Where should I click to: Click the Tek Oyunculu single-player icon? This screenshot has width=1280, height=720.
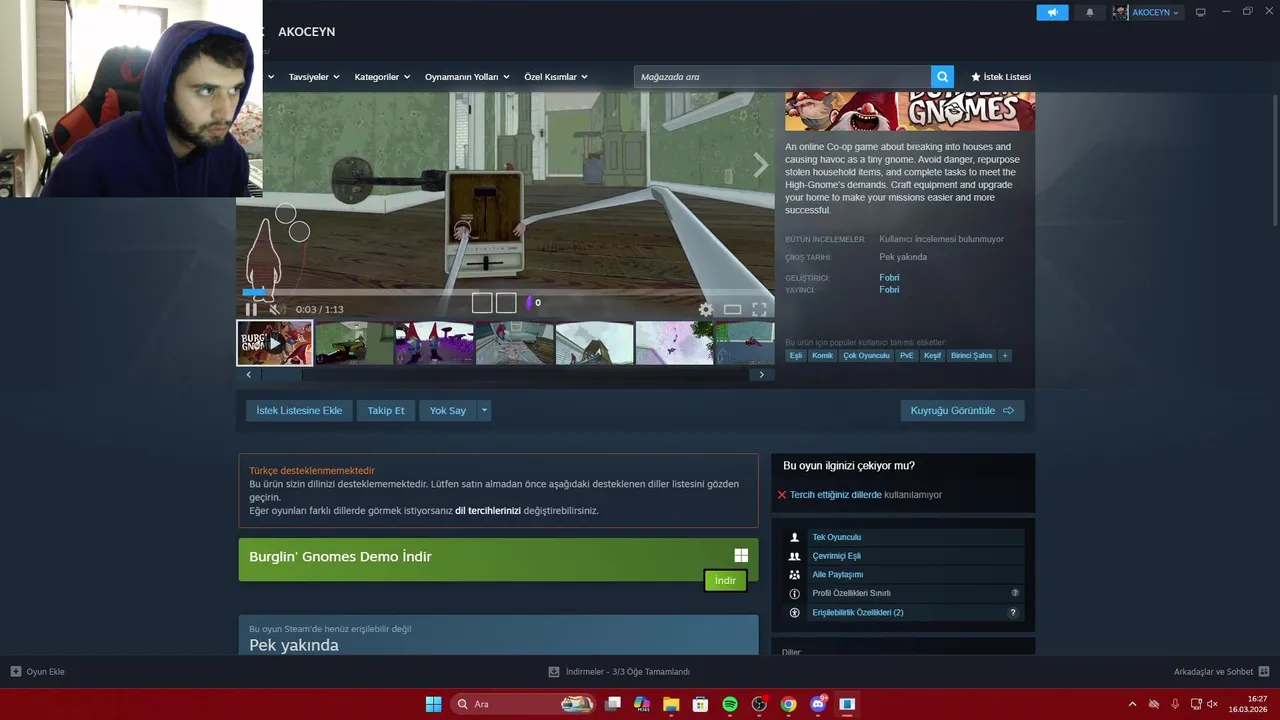795,537
